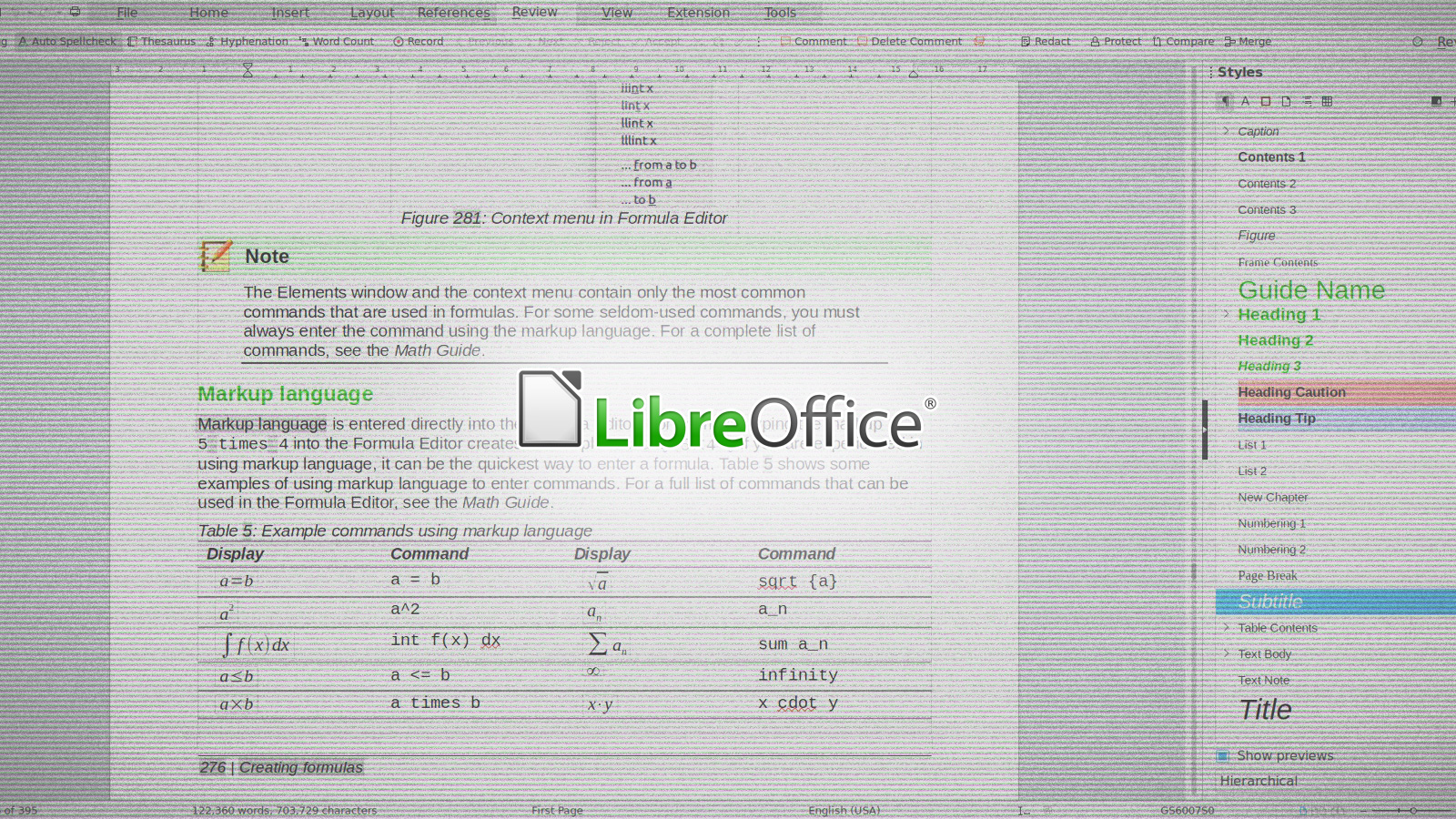Select the Heading 2 style
This screenshot has height=819, width=1456.
(x=1275, y=340)
